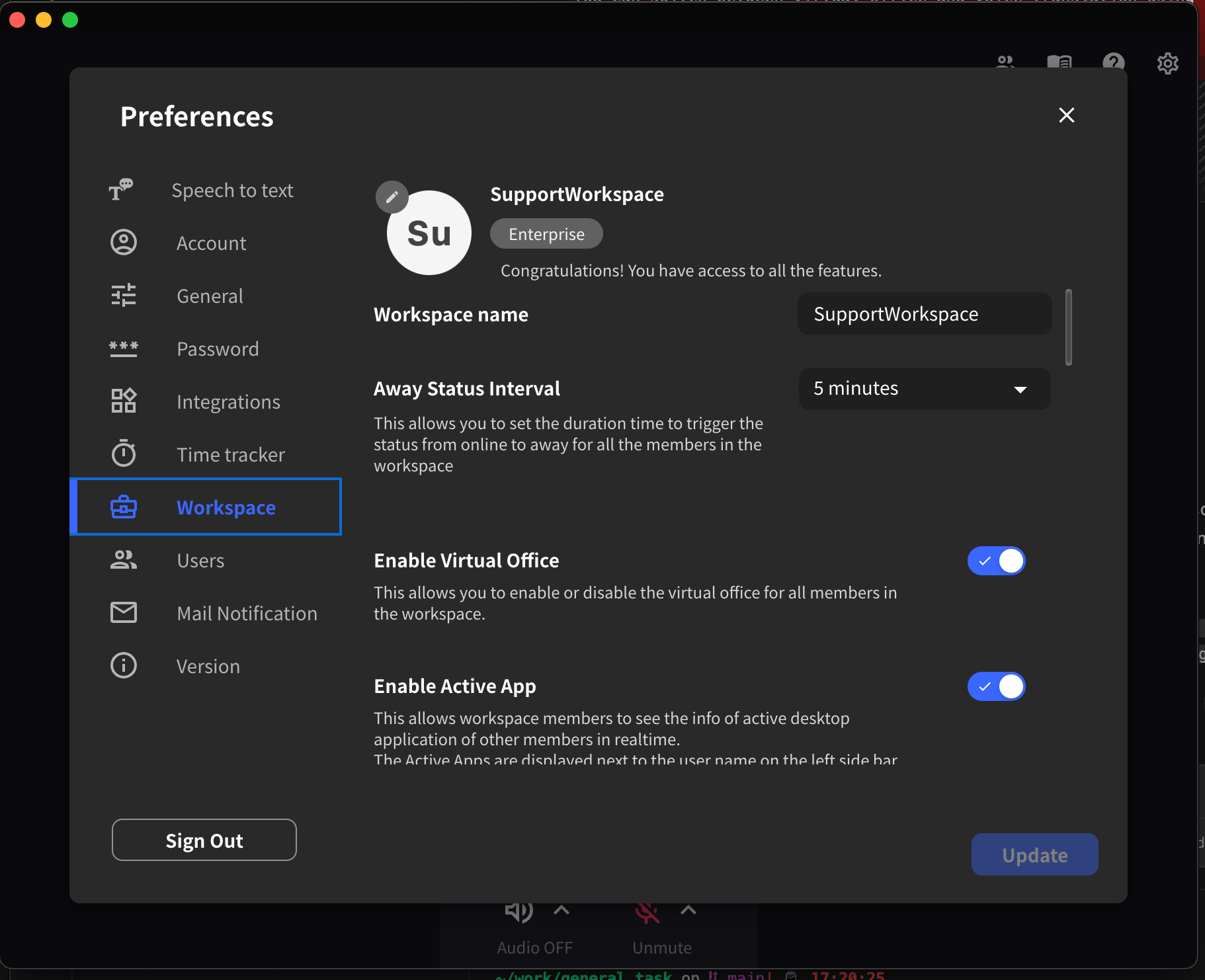Select the Account section icon
This screenshot has width=1205, height=980.
point(124,243)
